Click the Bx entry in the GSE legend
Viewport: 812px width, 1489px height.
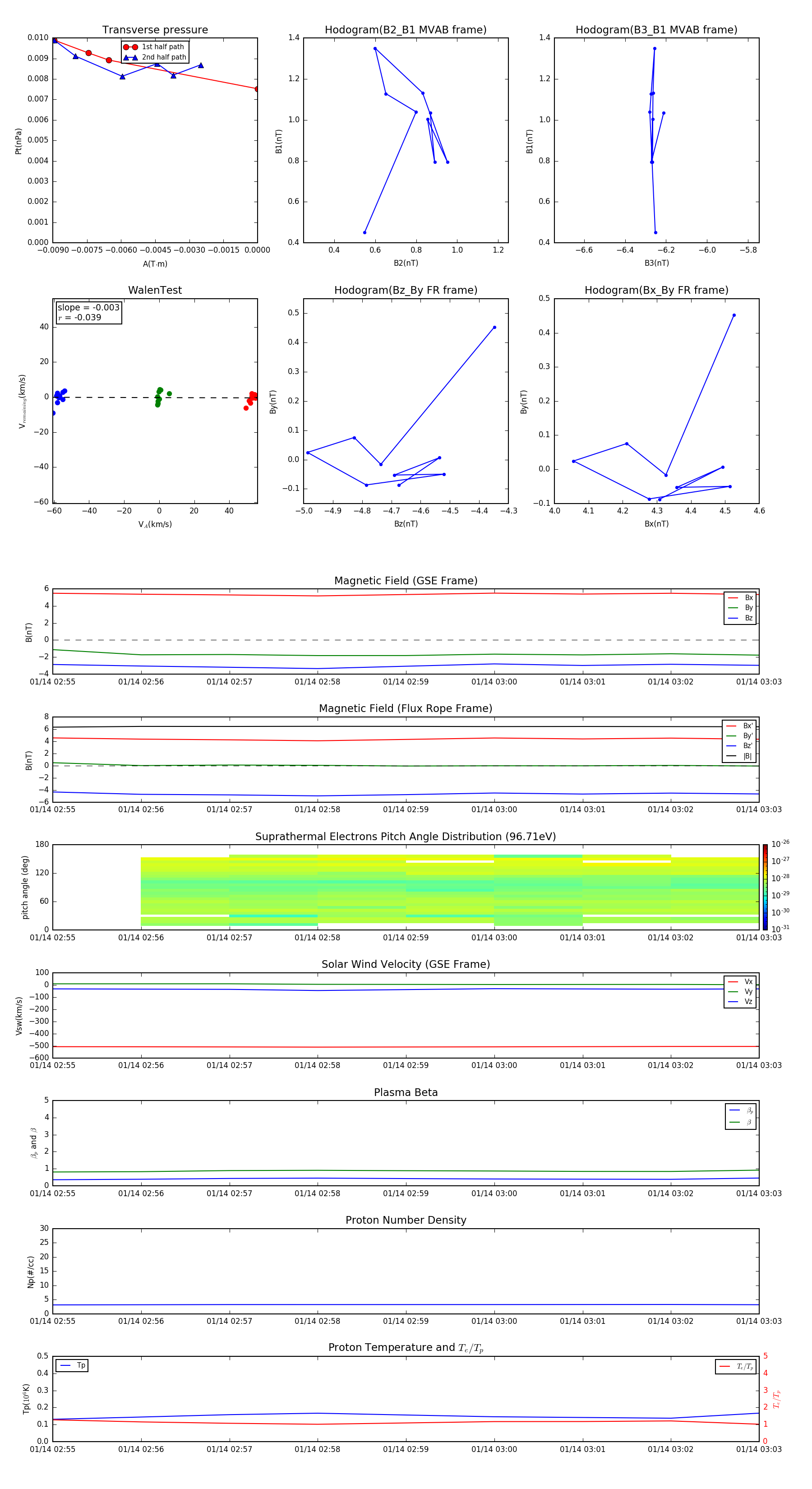pos(740,598)
